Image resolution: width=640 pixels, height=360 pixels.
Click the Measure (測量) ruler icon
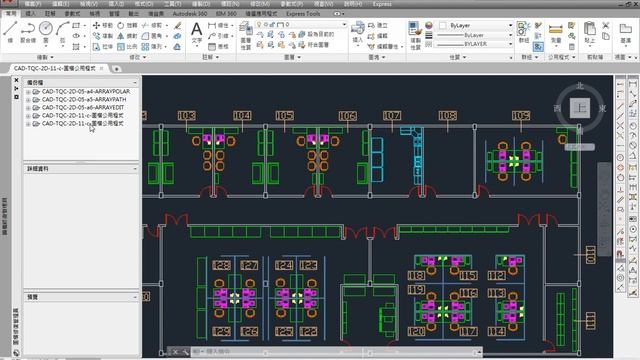coord(556,32)
